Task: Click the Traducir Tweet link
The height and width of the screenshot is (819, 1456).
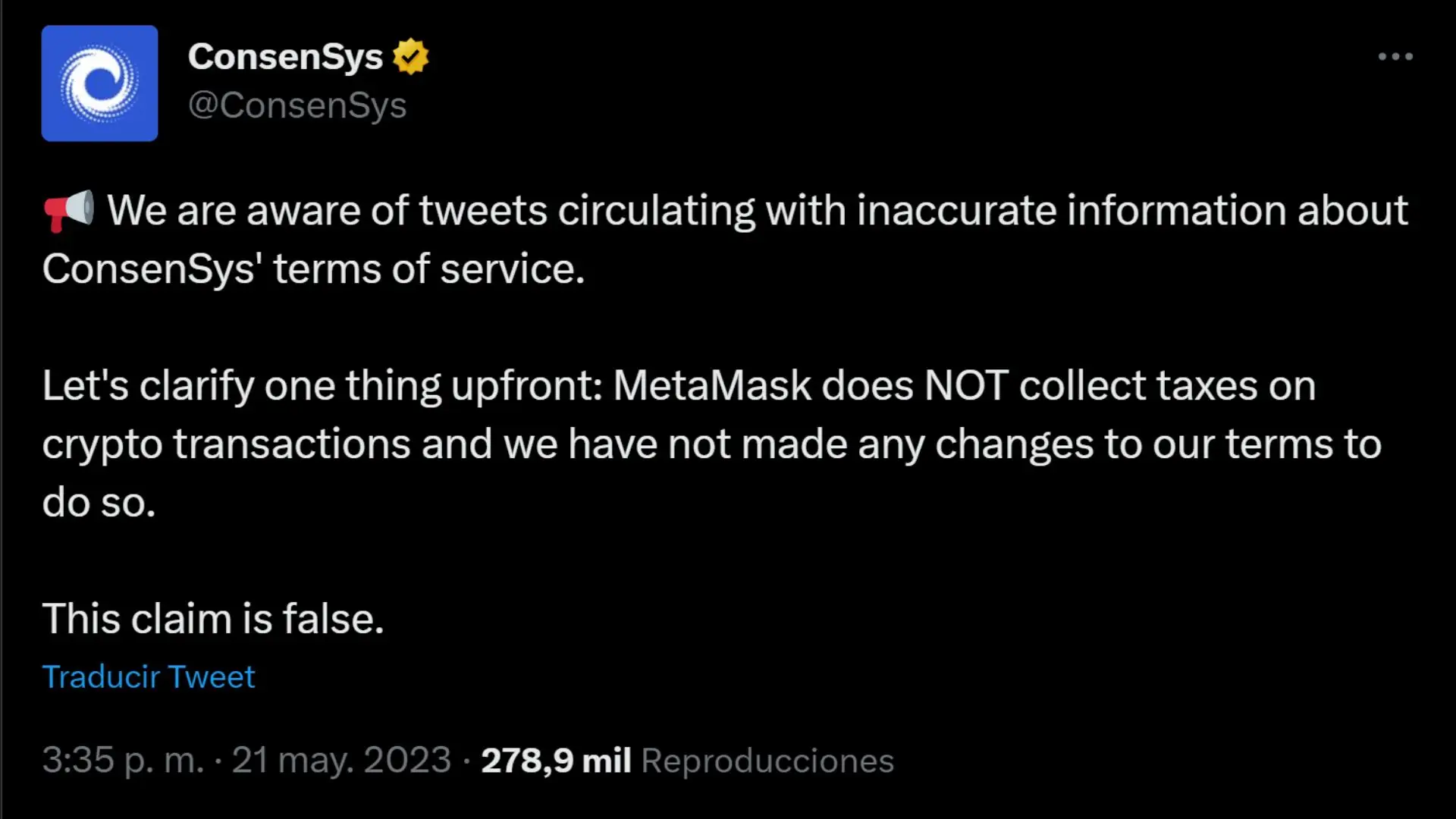Action: click(x=149, y=676)
